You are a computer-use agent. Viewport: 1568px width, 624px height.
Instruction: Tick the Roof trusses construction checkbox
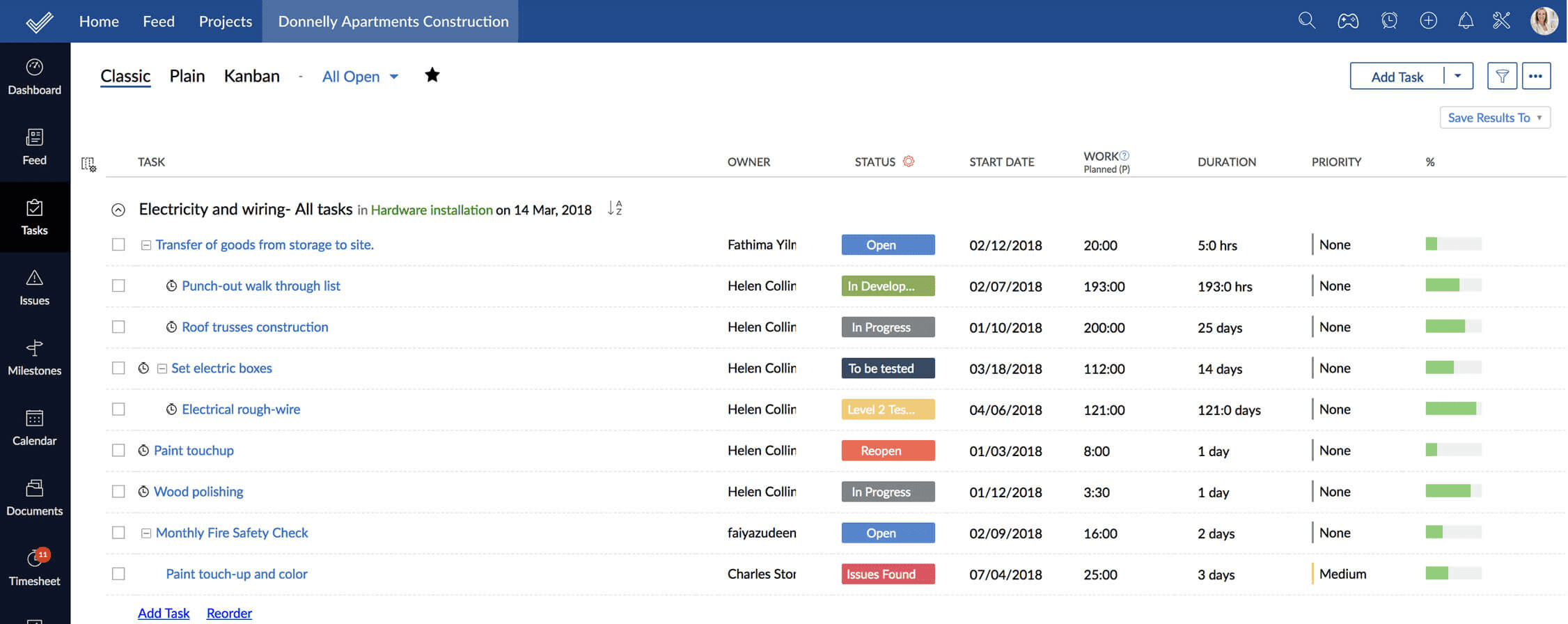click(x=118, y=327)
